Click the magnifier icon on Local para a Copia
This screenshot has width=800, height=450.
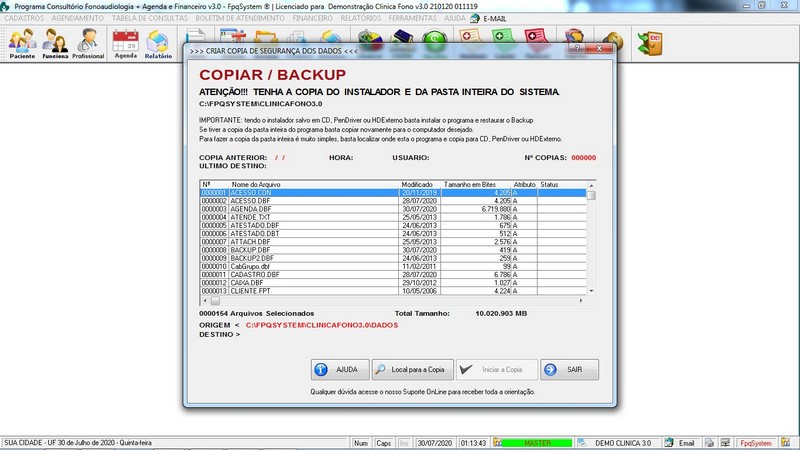coord(380,369)
